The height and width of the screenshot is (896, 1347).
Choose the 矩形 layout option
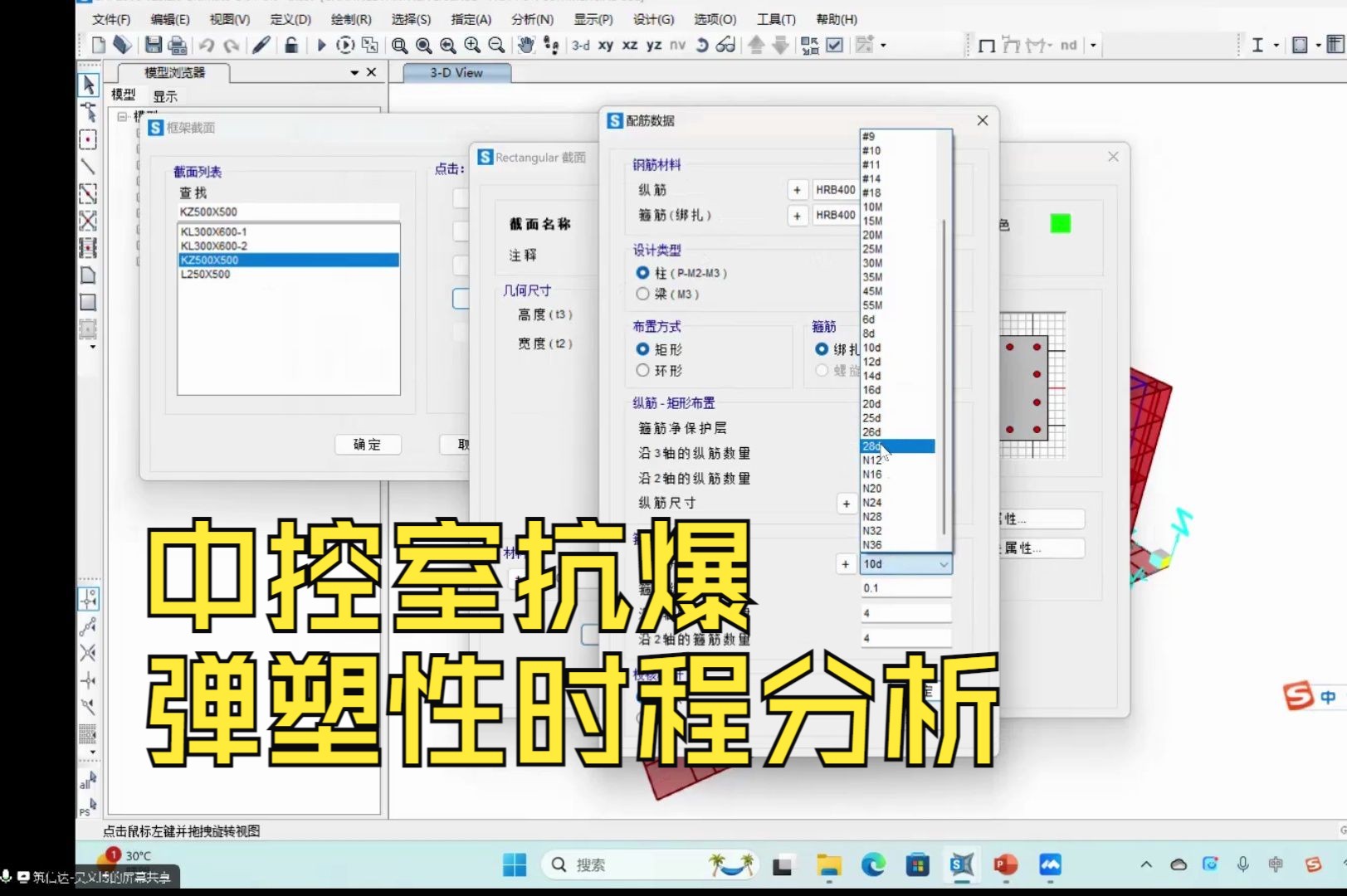point(642,349)
